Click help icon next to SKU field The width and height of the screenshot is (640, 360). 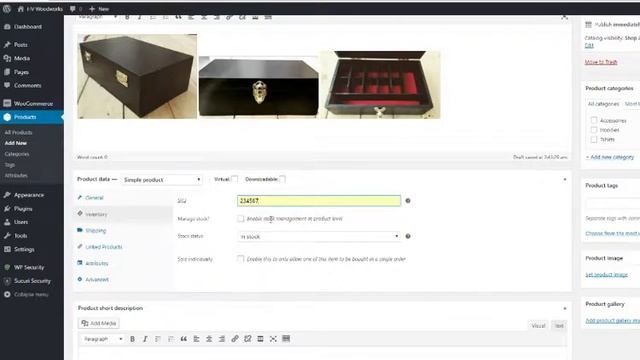pos(408,200)
